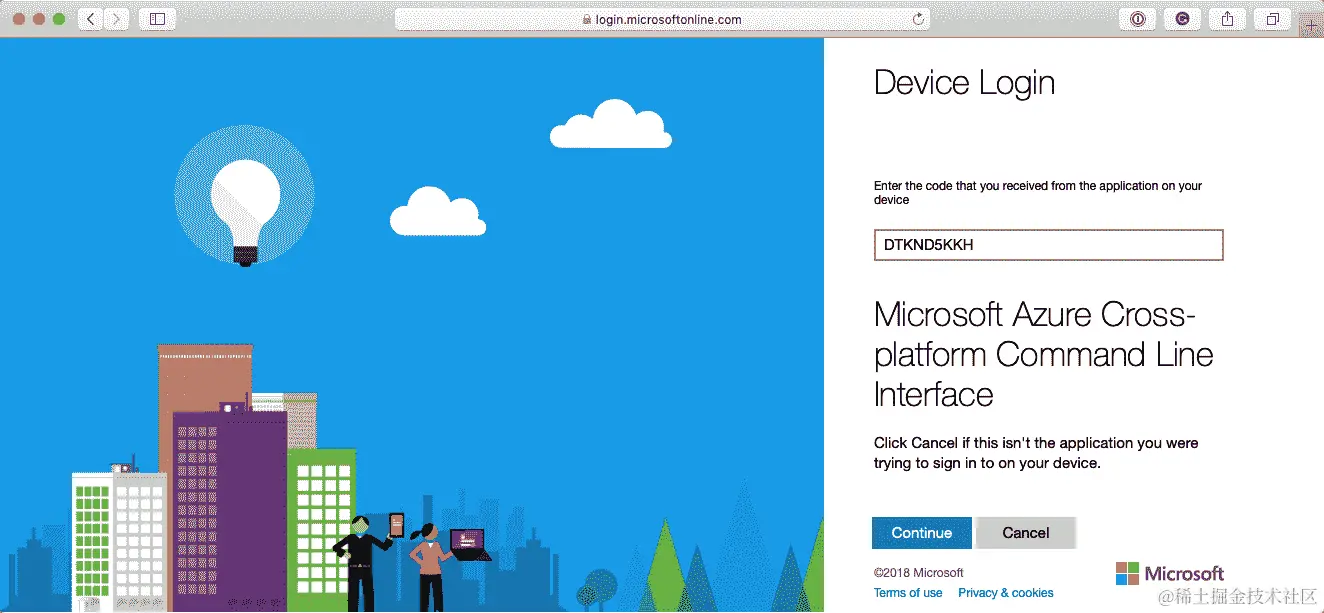Viewport: 1324px width, 613px height.
Task: Click the Cancel button
Action: [x=1025, y=533]
